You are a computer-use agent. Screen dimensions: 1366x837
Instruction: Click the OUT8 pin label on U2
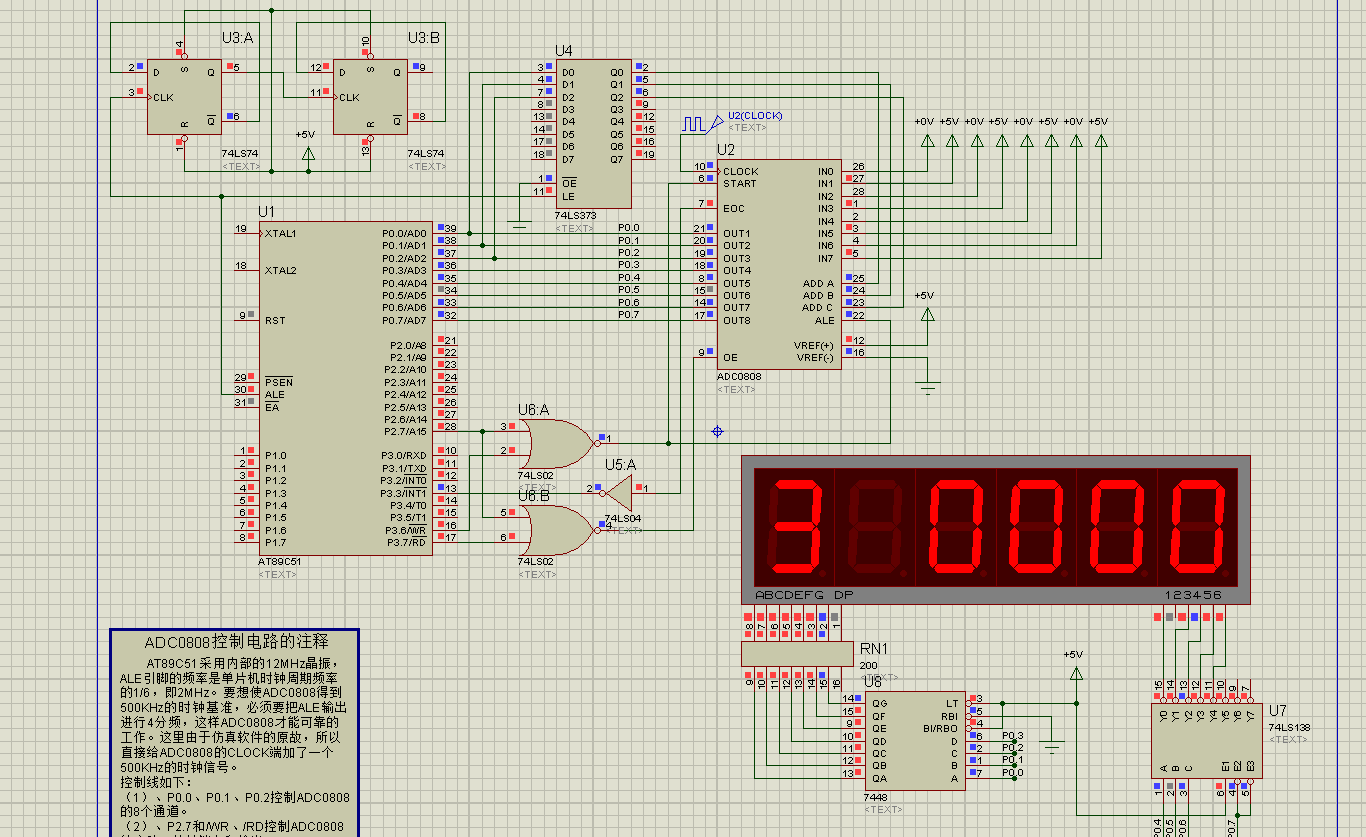pyautogui.click(x=737, y=320)
